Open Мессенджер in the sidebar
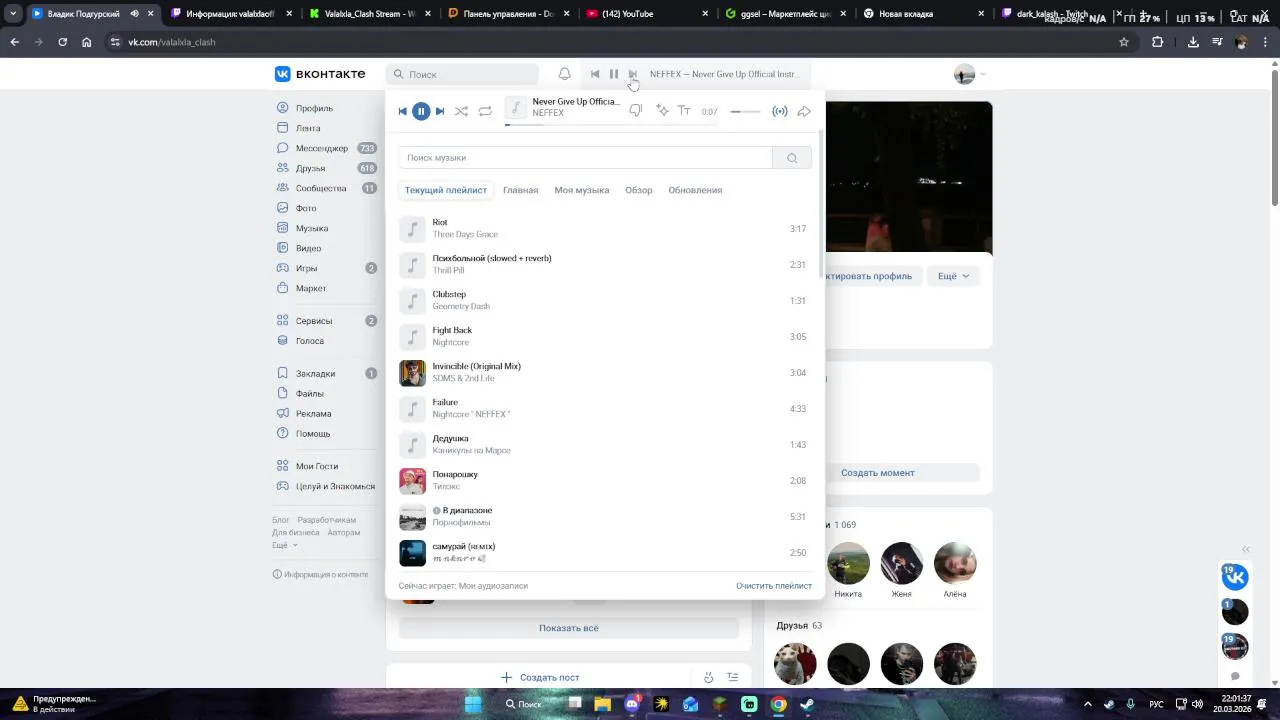The width and height of the screenshot is (1280, 720). [322, 148]
